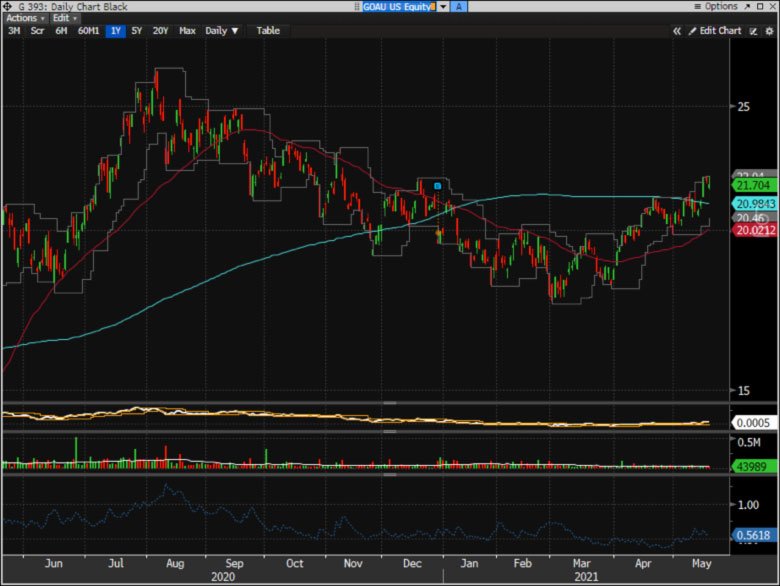Click the blue 0.5618 indicator label

[x=754, y=535]
